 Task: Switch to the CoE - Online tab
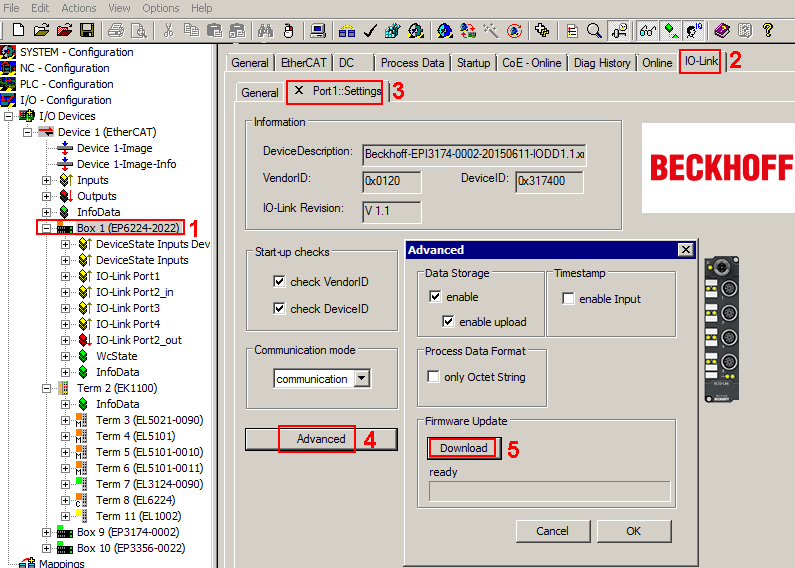531,63
